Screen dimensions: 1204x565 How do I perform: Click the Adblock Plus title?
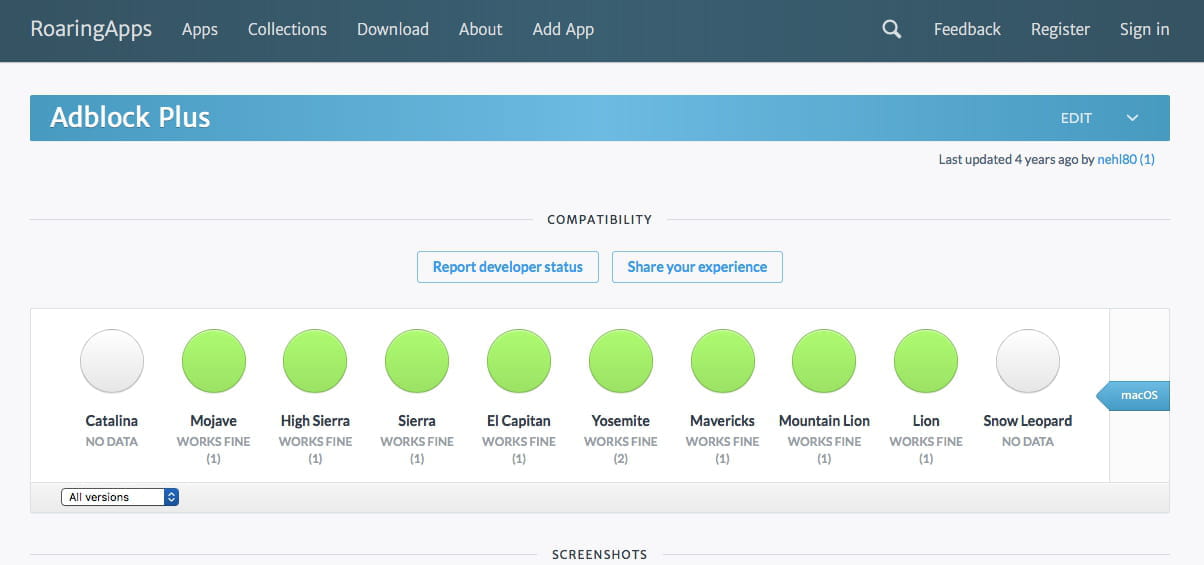click(130, 117)
